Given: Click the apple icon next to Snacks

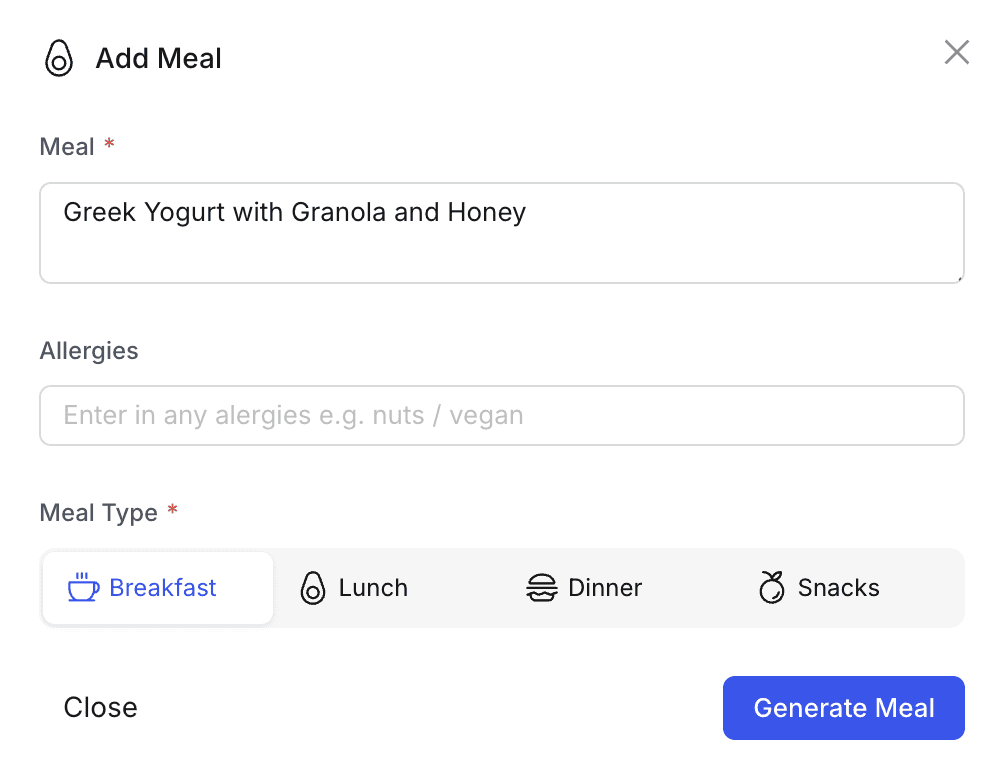Looking at the screenshot, I should (x=771, y=588).
